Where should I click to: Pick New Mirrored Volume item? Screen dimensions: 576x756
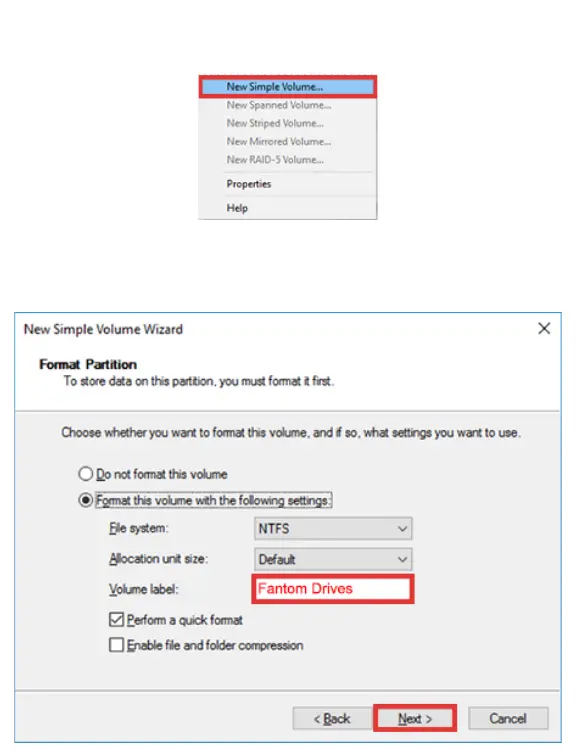(288, 142)
